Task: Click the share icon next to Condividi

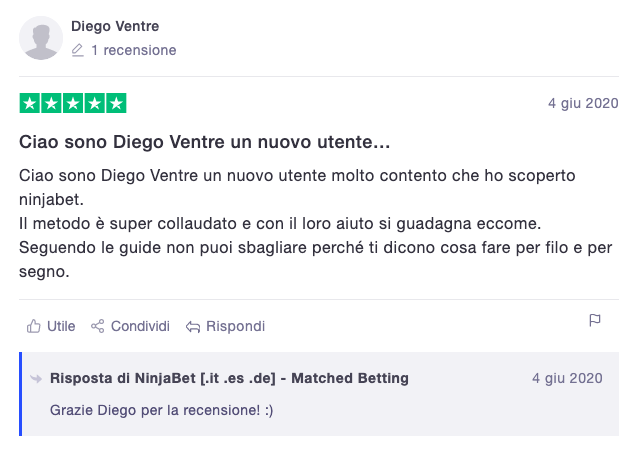Action: pos(98,326)
